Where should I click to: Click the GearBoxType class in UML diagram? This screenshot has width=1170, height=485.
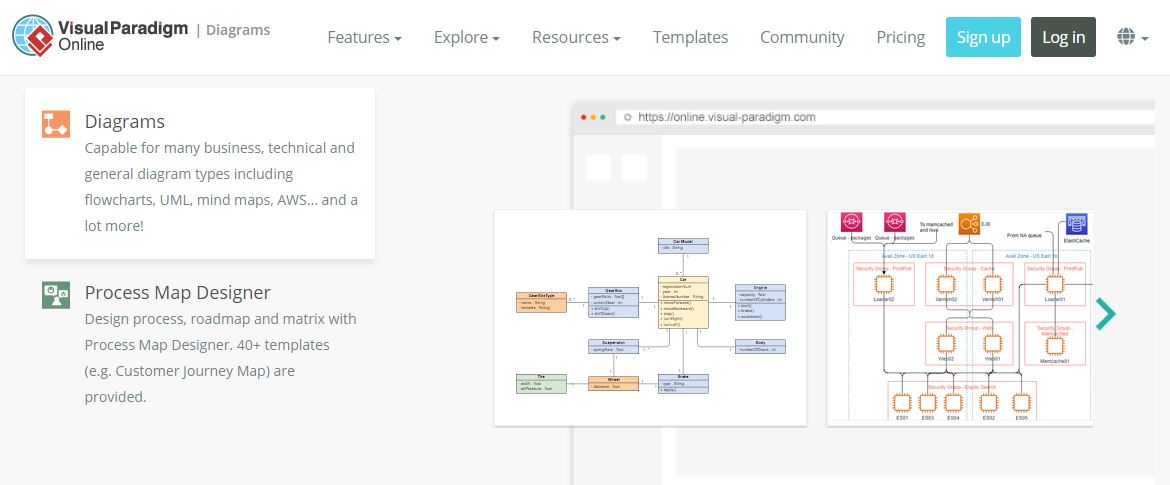pyautogui.click(x=541, y=301)
